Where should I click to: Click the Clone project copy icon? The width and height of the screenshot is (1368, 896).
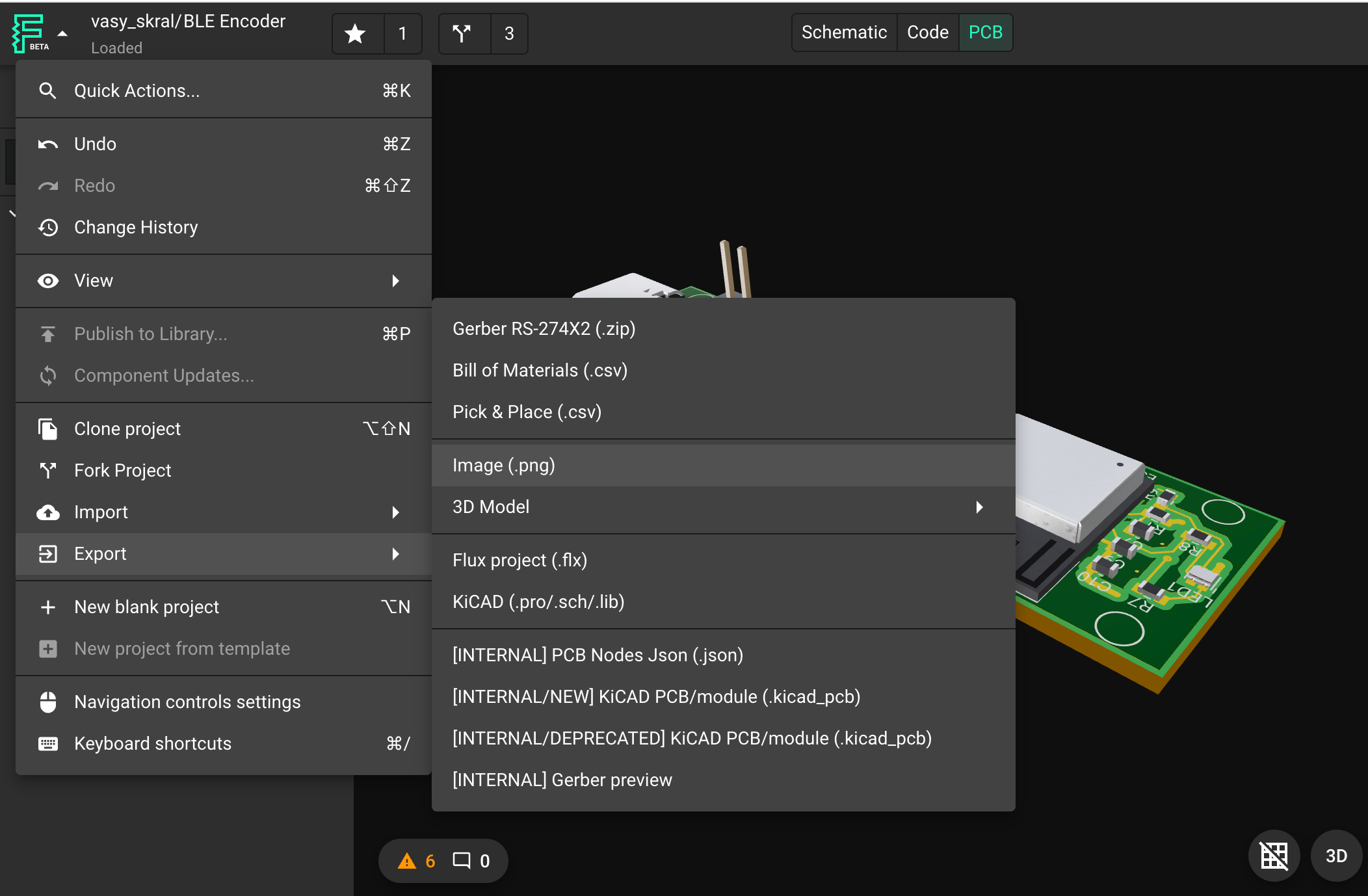[x=47, y=429]
